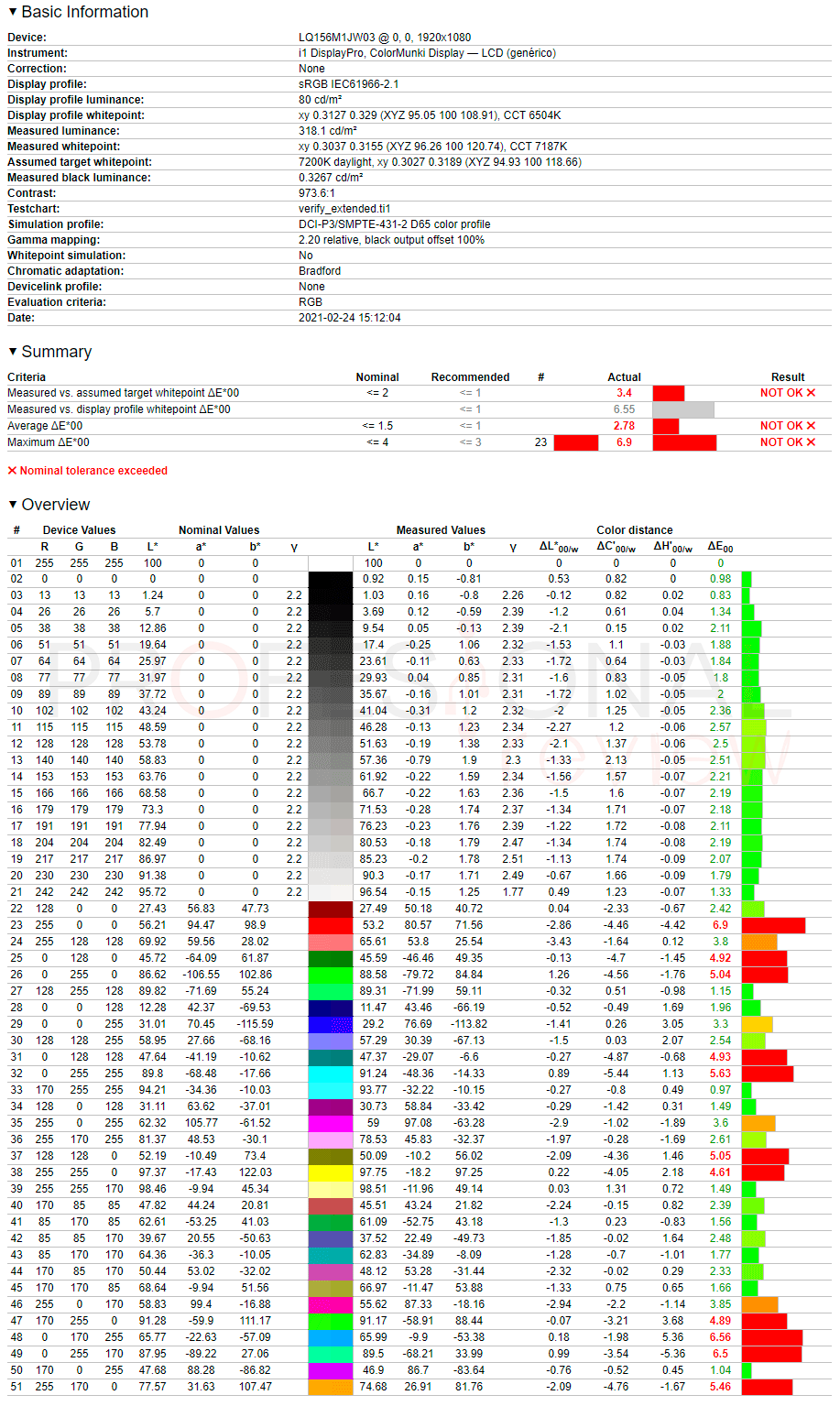The image size is (840, 1406).
Task: Click the black swatch in row 02
Action: pyautogui.click(x=331, y=579)
